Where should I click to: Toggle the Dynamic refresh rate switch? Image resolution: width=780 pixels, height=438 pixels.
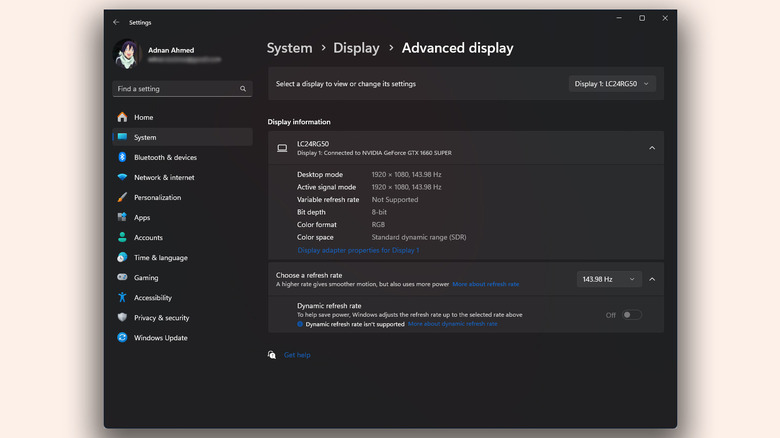[x=631, y=315]
